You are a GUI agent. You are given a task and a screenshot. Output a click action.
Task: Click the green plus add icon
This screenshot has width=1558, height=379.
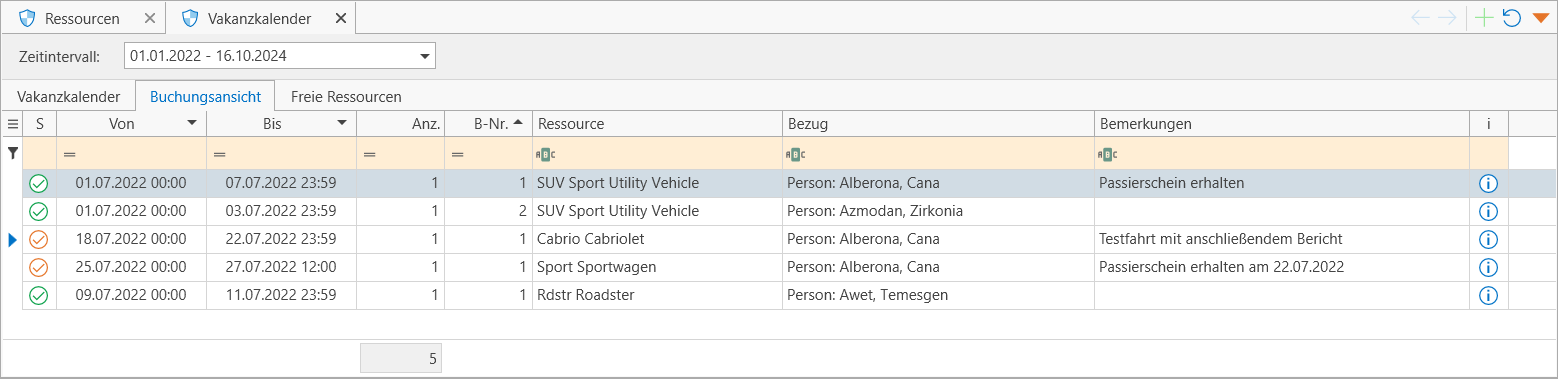tap(1485, 18)
